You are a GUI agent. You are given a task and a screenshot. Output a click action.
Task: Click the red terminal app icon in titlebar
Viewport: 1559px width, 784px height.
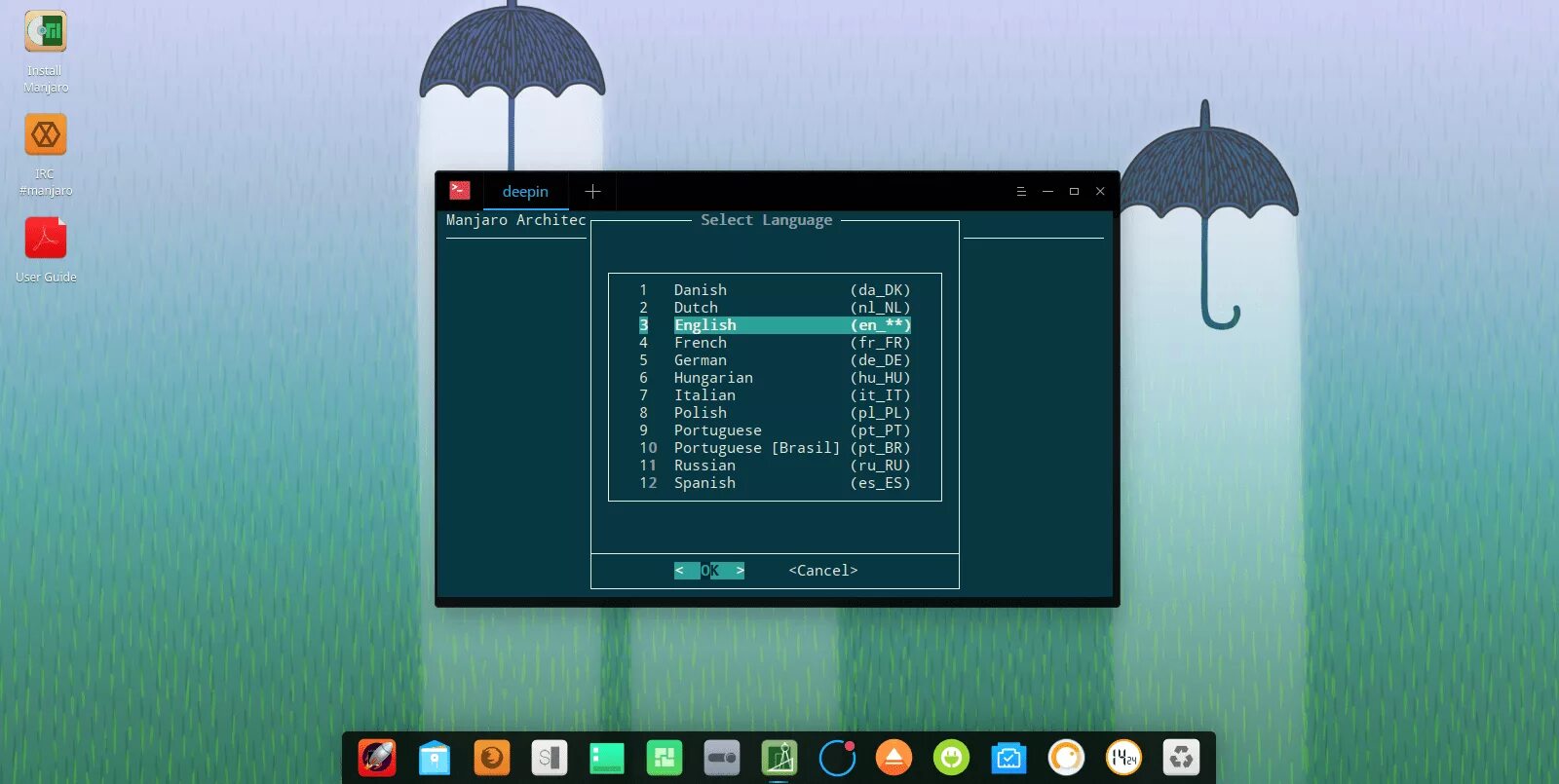(x=460, y=191)
